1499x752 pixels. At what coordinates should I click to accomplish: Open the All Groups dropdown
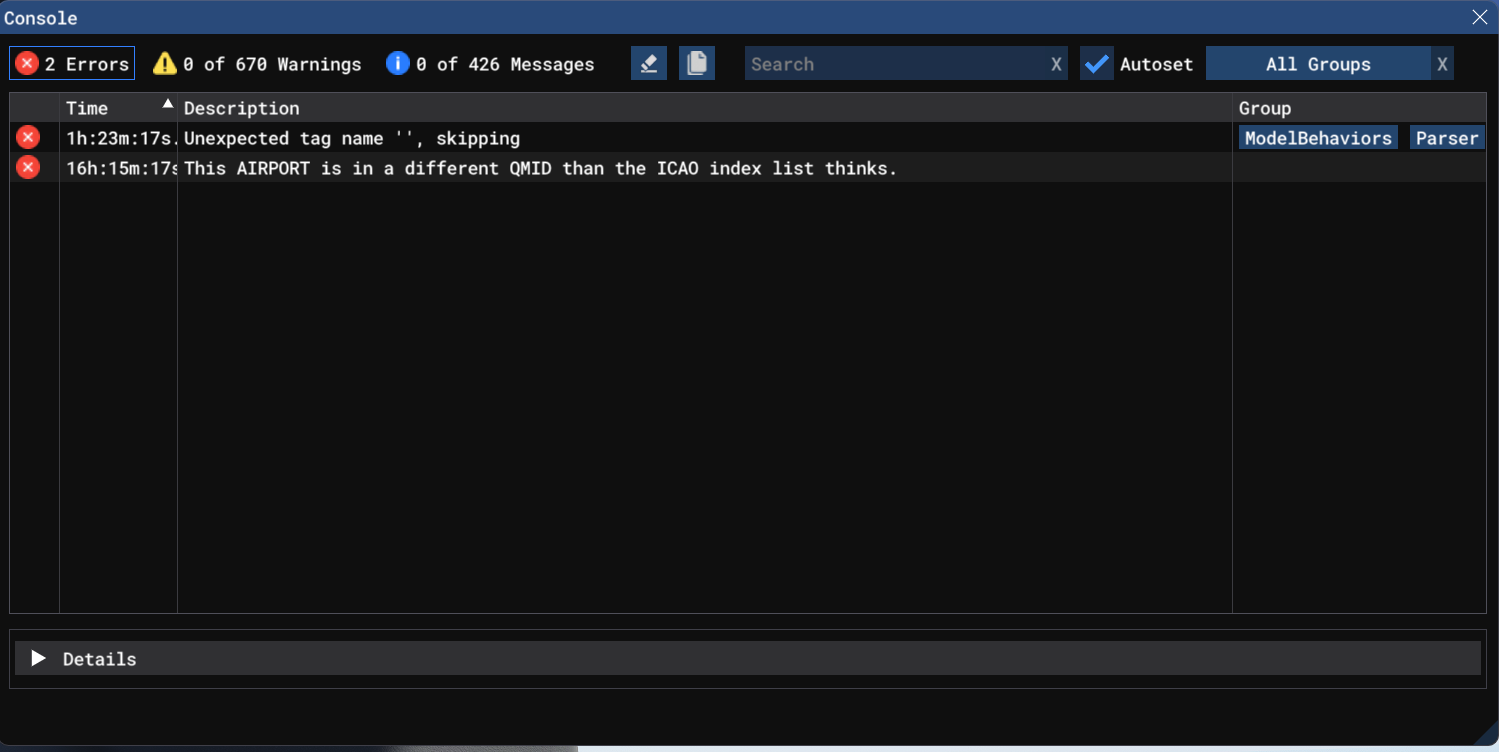1317,64
